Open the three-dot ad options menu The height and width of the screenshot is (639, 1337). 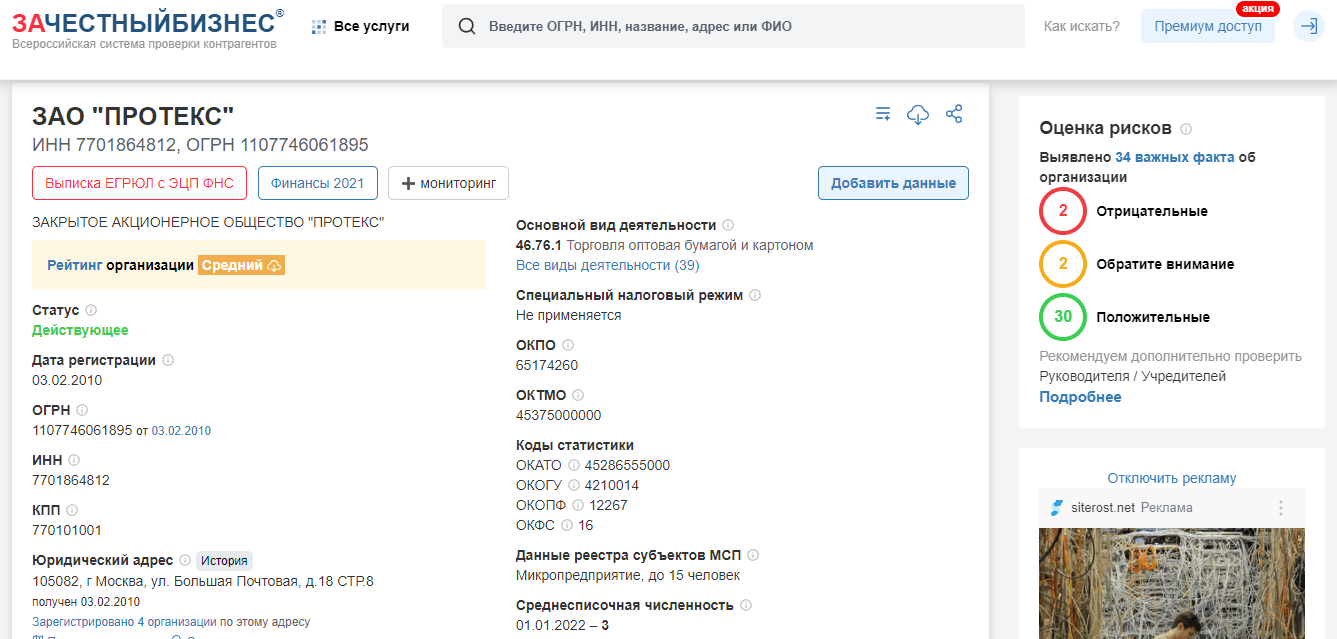pos(1281,507)
